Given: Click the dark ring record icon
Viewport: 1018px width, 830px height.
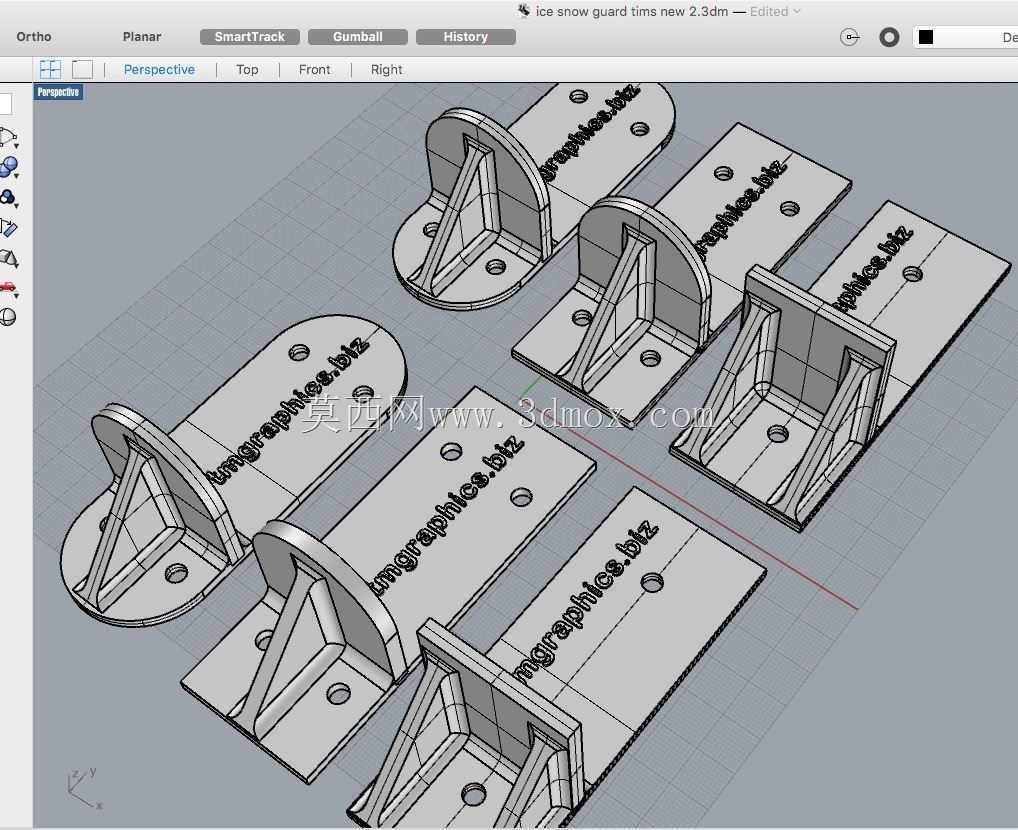Looking at the screenshot, I should [889, 37].
